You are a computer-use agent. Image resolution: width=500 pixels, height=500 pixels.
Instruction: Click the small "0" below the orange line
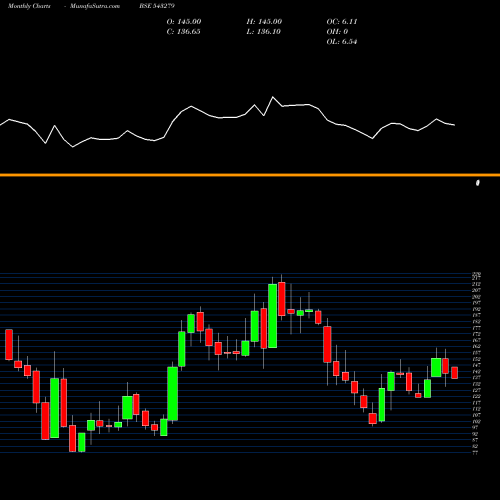pyautogui.click(x=478, y=183)
